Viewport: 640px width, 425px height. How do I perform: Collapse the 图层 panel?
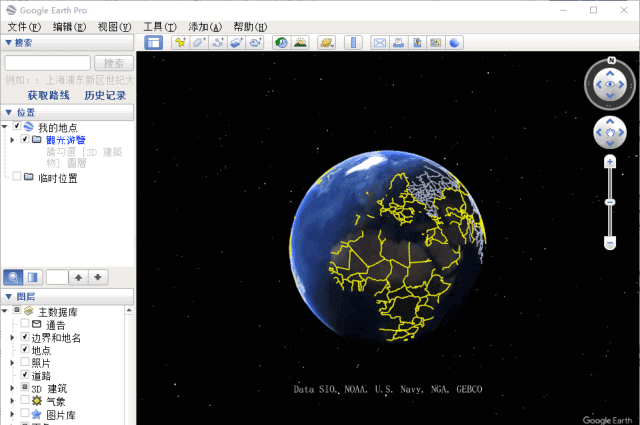8,296
